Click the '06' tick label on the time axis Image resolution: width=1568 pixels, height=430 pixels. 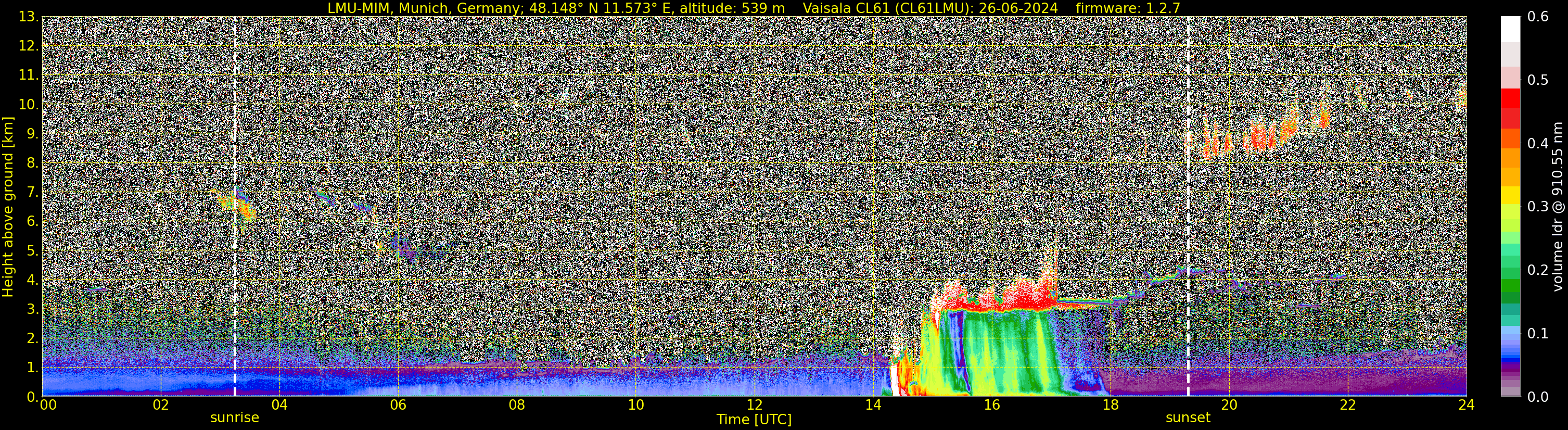pyautogui.click(x=398, y=405)
